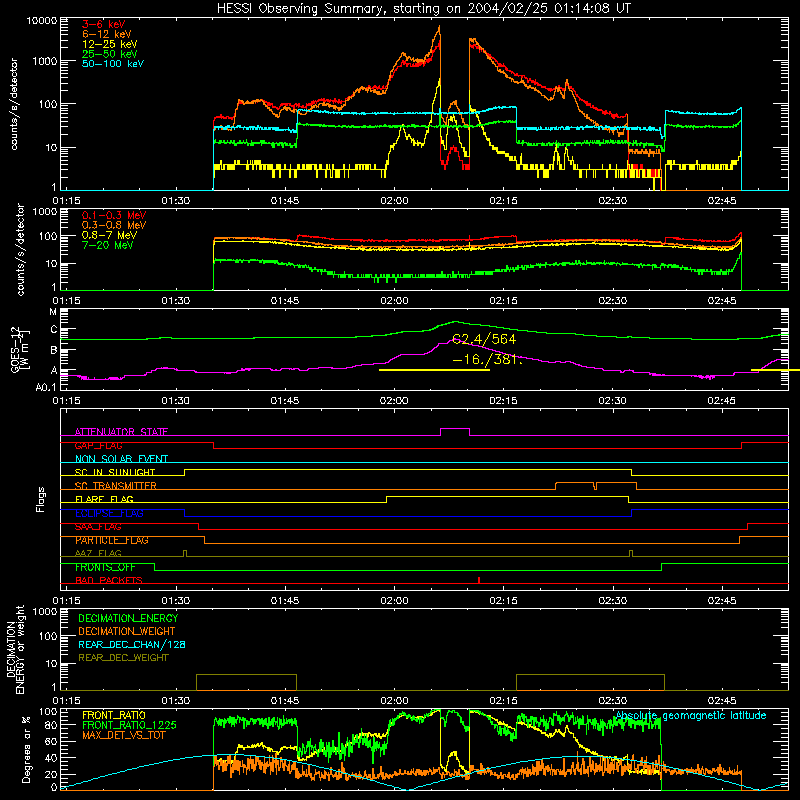
Task: Click the C2.4/564 flare annotation
Action: click(484, 339)
